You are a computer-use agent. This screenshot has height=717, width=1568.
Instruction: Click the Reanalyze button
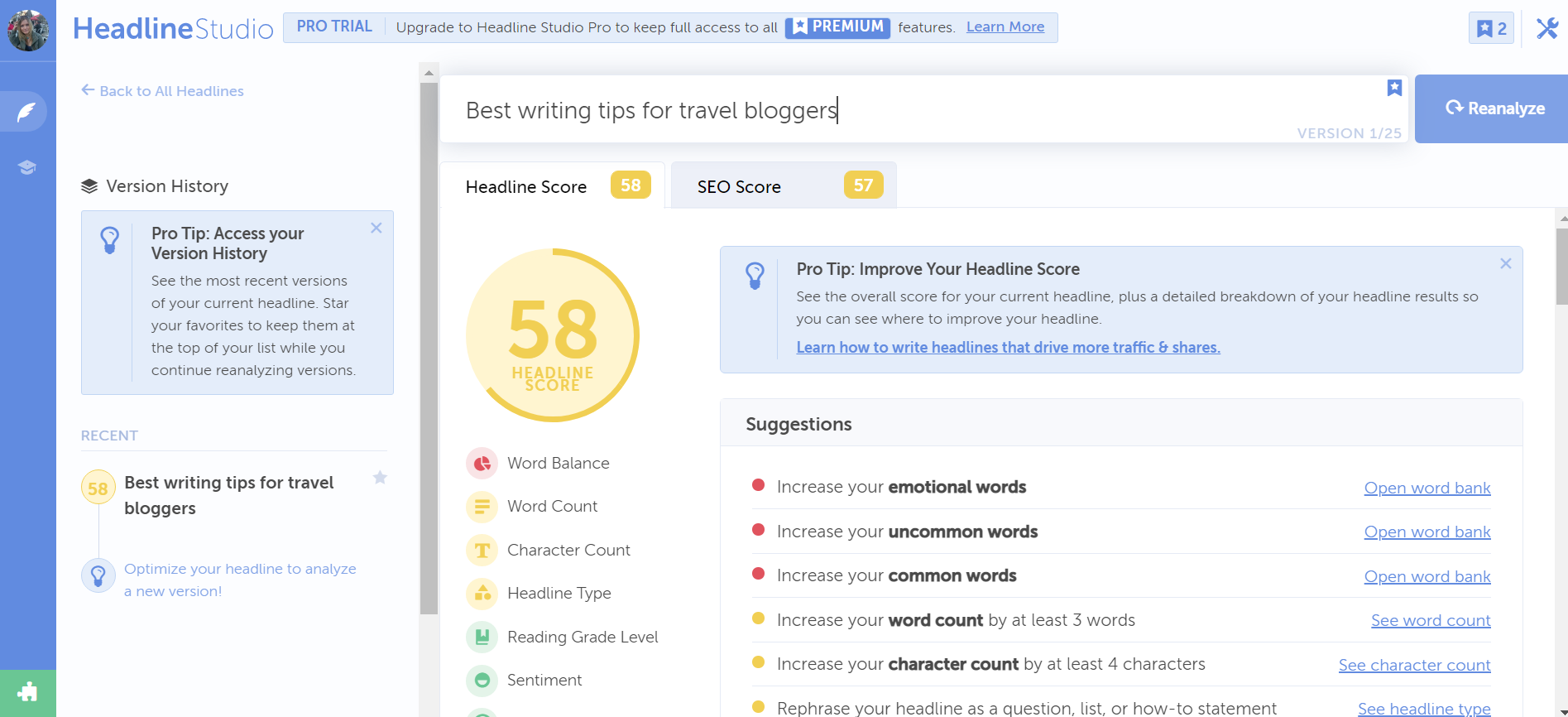tap(1494, 108)
